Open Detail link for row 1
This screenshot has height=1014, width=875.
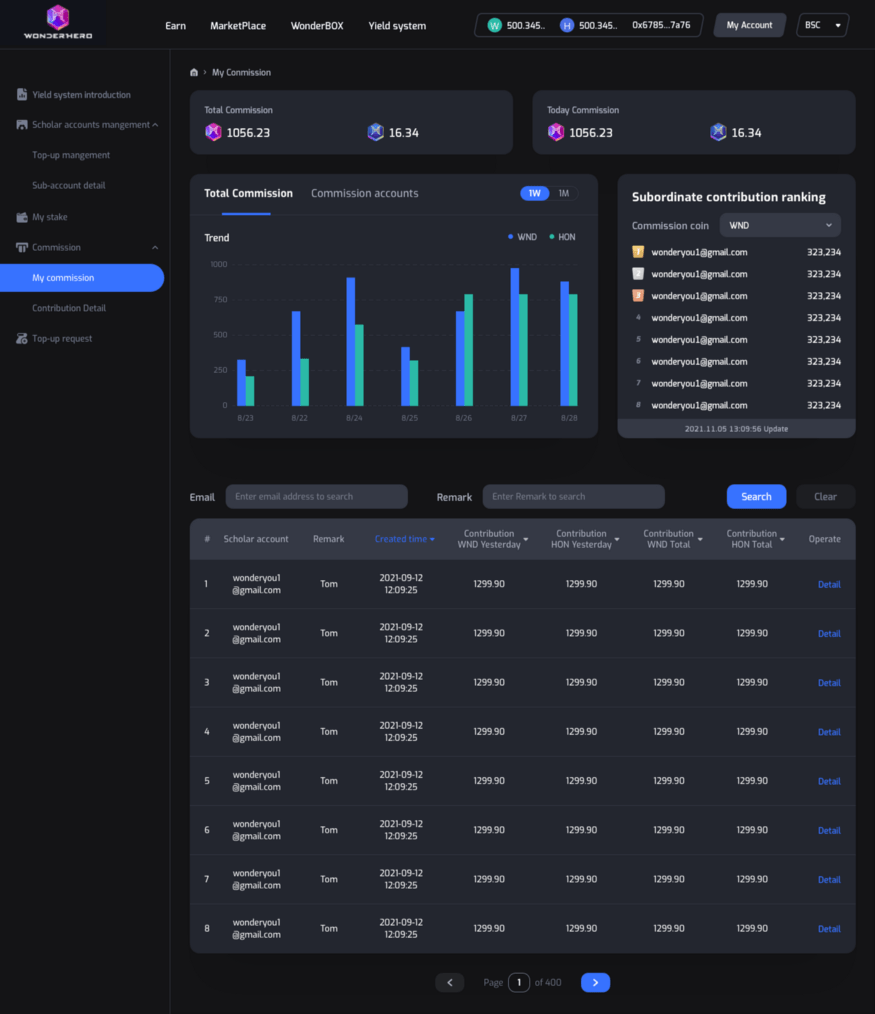829,584
